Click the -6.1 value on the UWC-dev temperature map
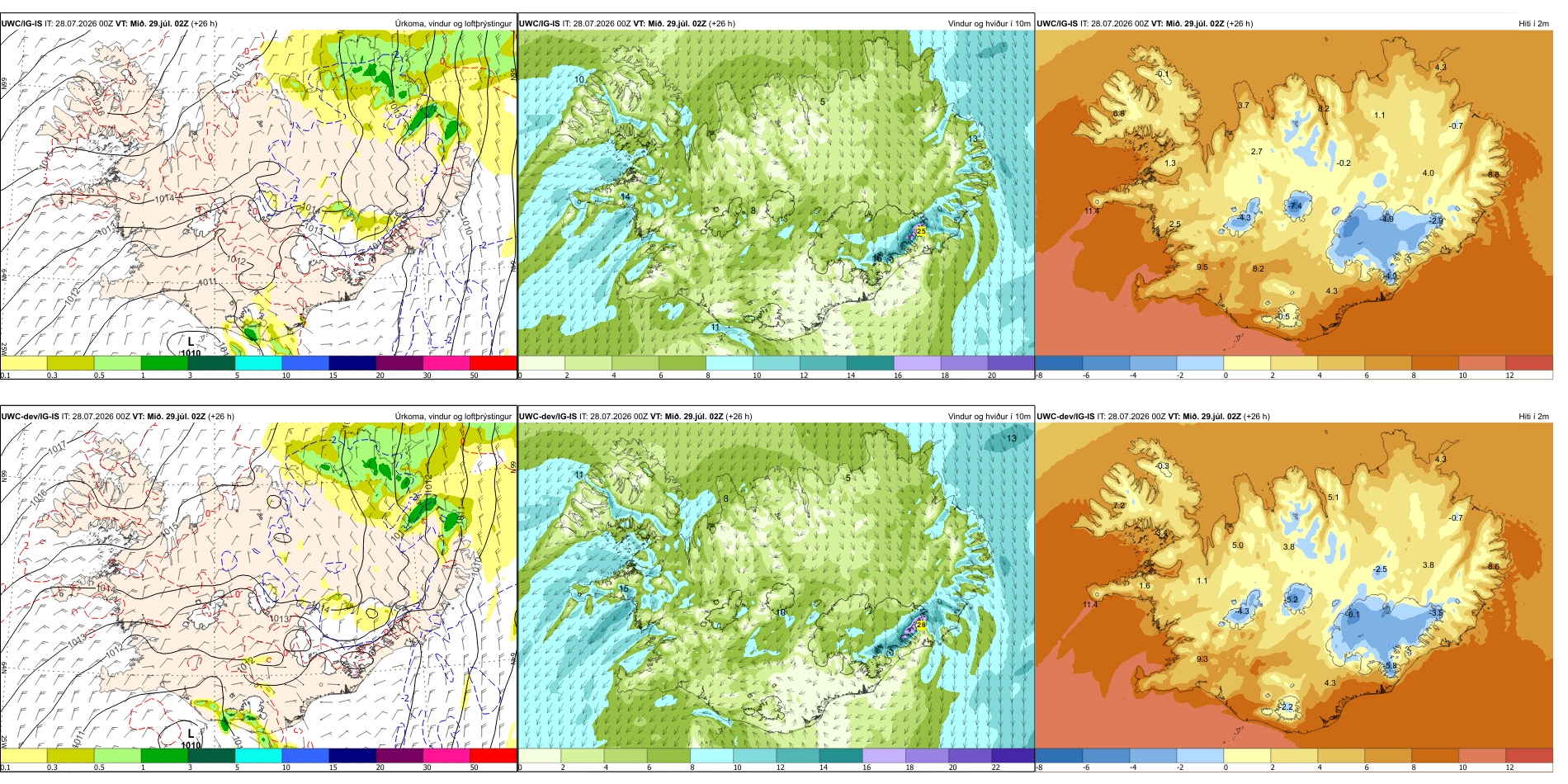Image resolution: width=1568 pixels, height=784 pixels. point(1352,615)
